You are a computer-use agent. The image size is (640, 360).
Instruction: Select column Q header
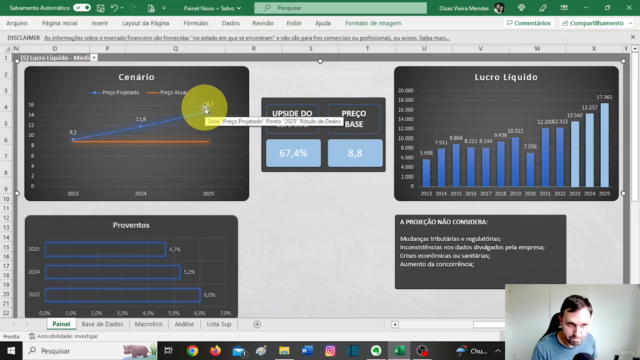click(176, 49)
